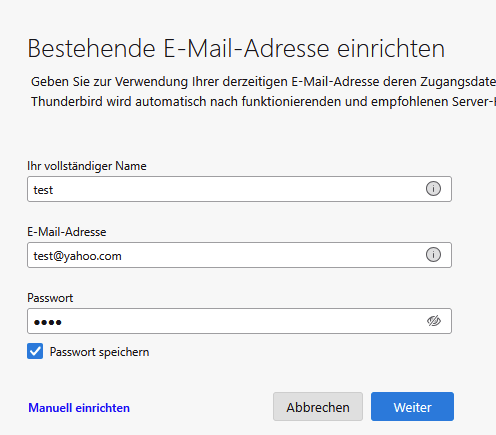Click info icon in E-Mail-Adresse field
The height and width of the screenshot is (435, 496).
(433, 255)
